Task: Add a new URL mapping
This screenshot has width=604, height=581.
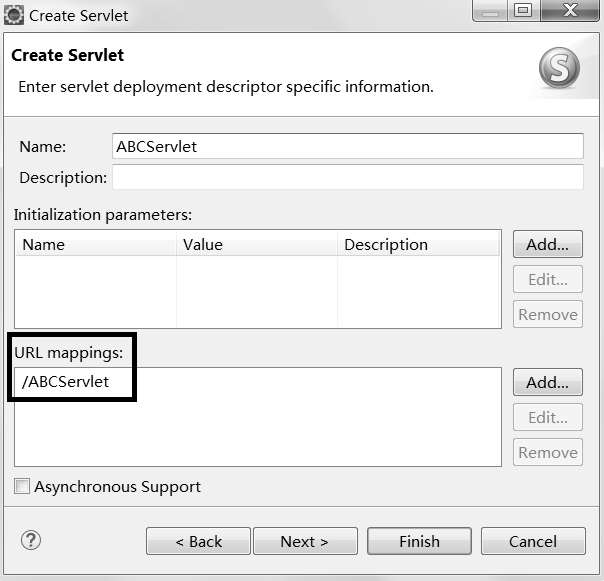Action: coord(547,382)
